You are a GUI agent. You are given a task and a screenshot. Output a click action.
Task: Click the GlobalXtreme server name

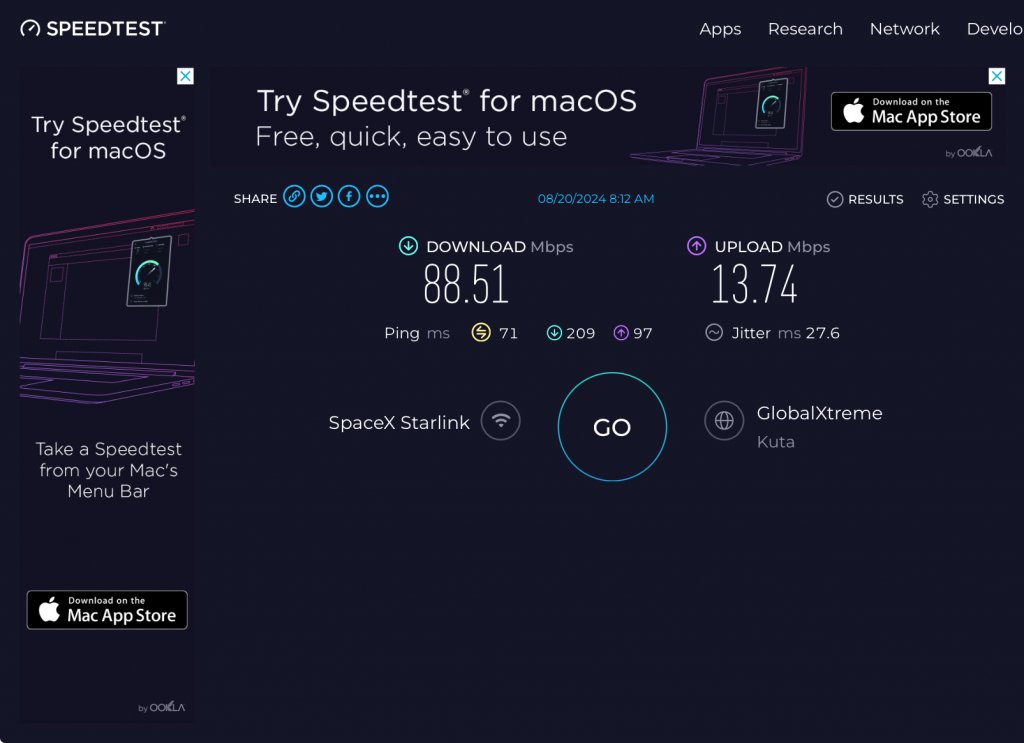[819, 413]
